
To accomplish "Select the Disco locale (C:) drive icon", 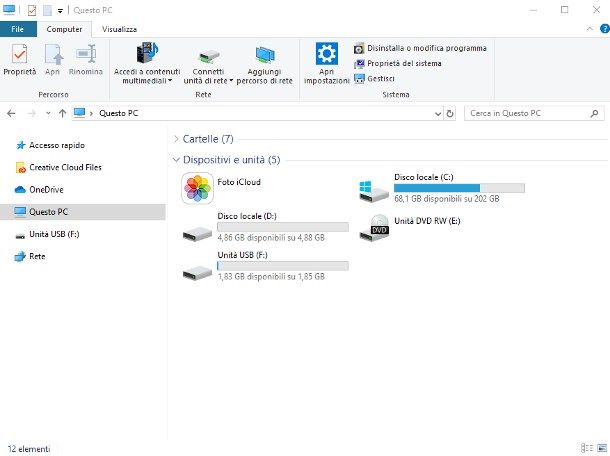I will tap(373, 190).
